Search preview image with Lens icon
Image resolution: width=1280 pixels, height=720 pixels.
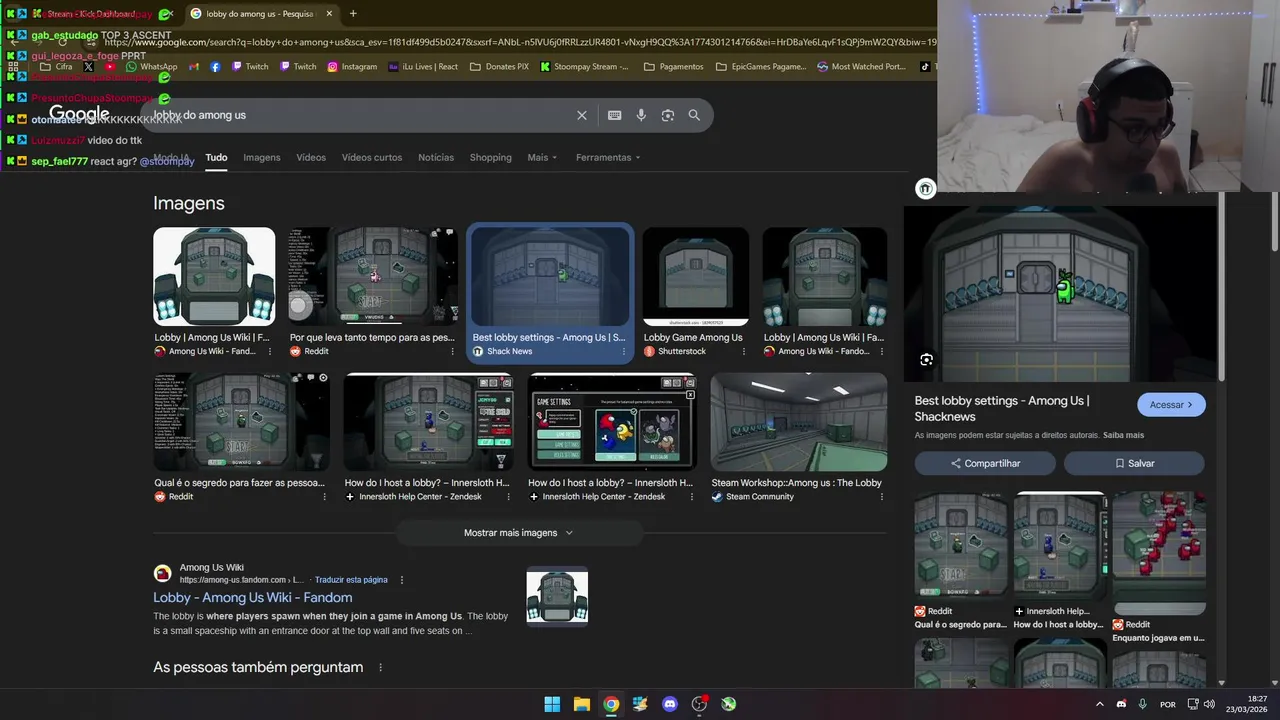click(927, 360)
